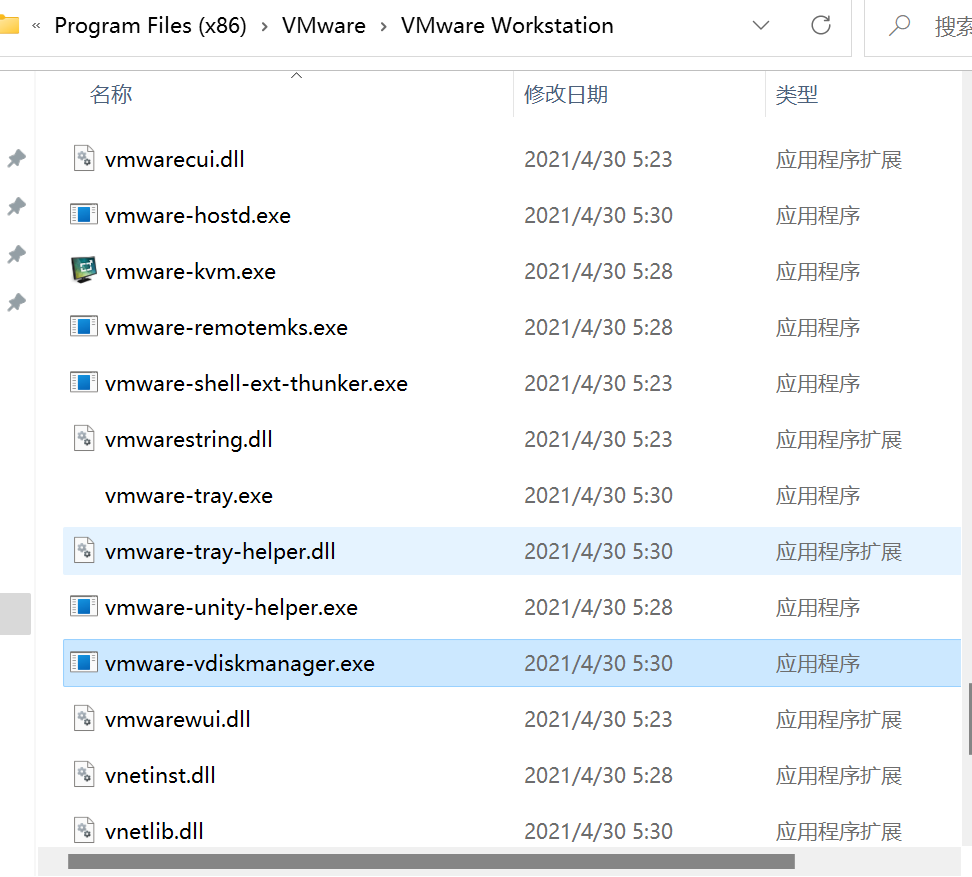Select the vnetlib.dll file icon
Image resolution: width=972 pixels, height=877 pixels.
tap(84, 830)
